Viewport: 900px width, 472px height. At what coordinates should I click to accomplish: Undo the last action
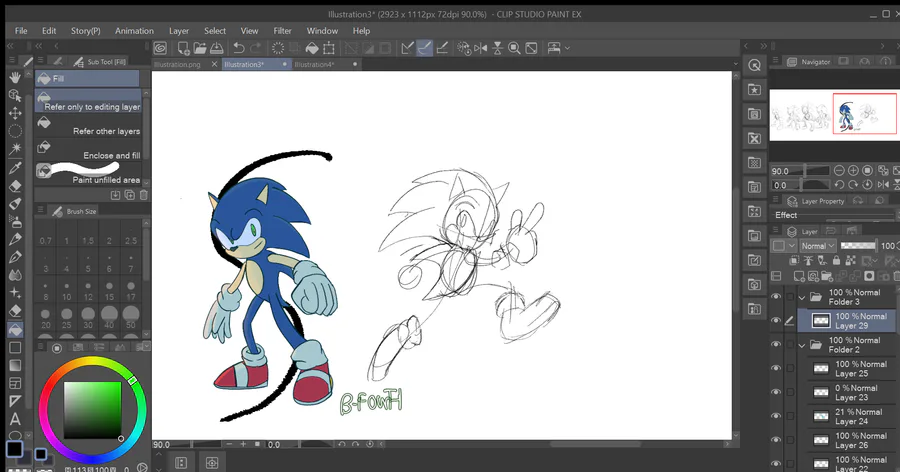pos(239,48)
